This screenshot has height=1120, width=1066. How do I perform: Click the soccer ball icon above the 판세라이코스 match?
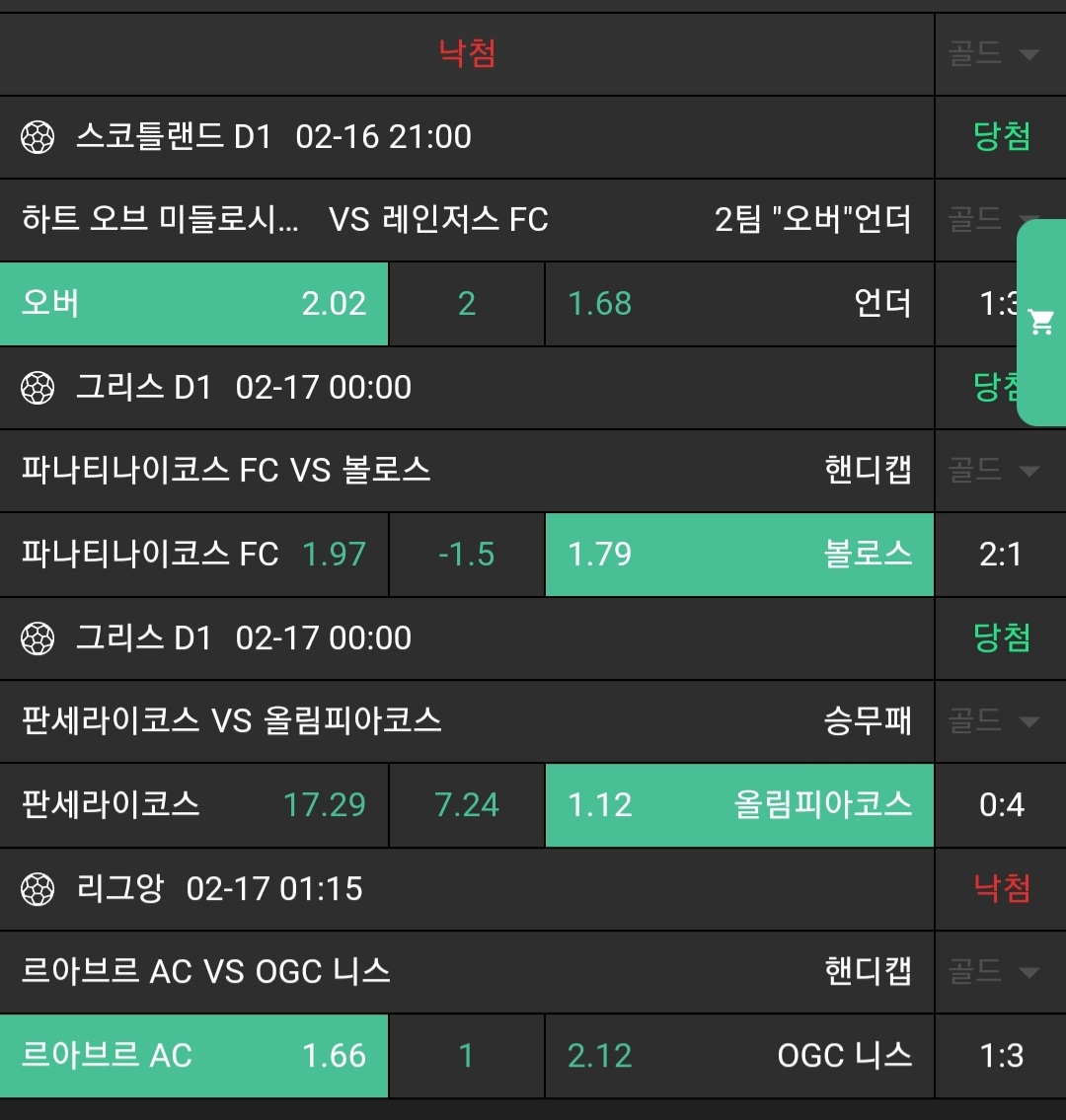click(38, 638)
